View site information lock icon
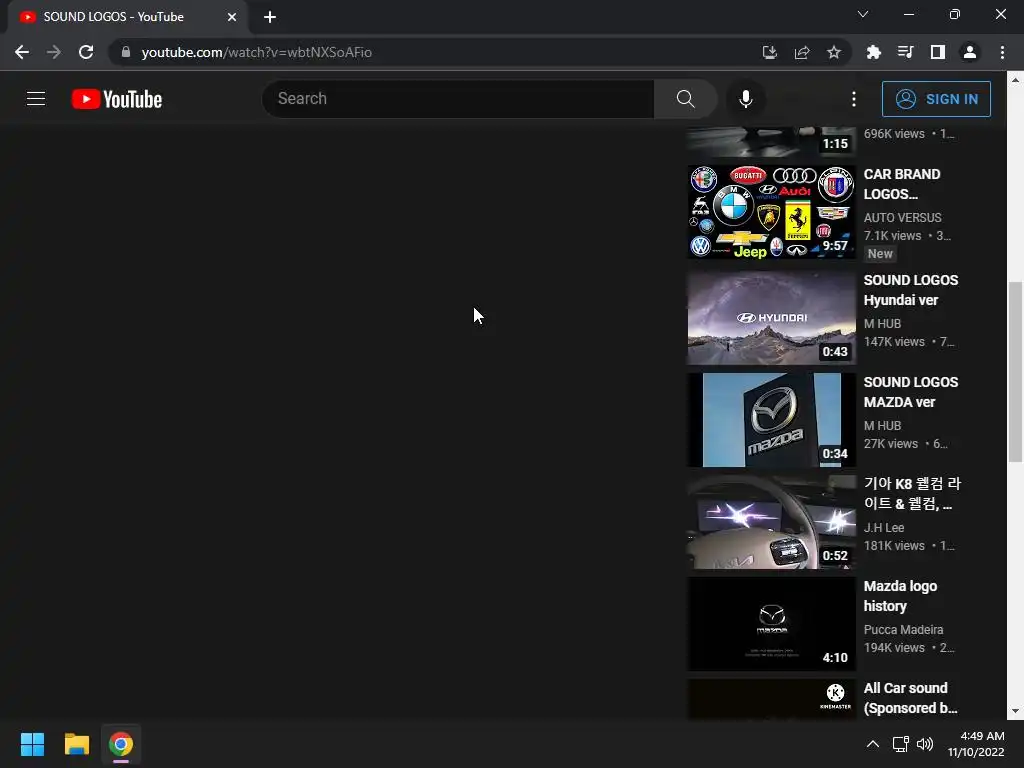Screen dimensions: 1024x768 point(126,52)
